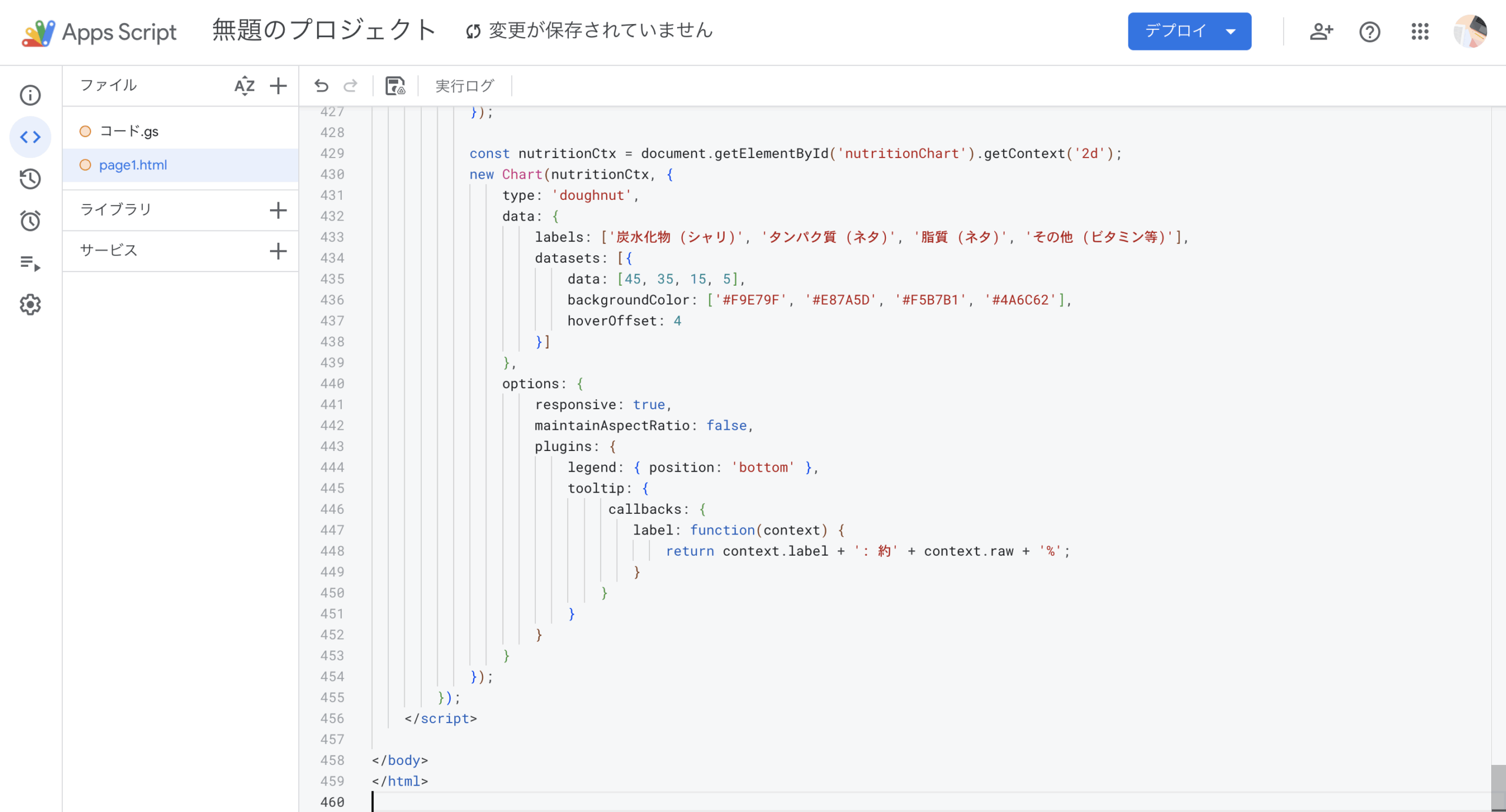Sort files alphabetically with AZ icon
1506x812 pixels.
click(244, 86)
